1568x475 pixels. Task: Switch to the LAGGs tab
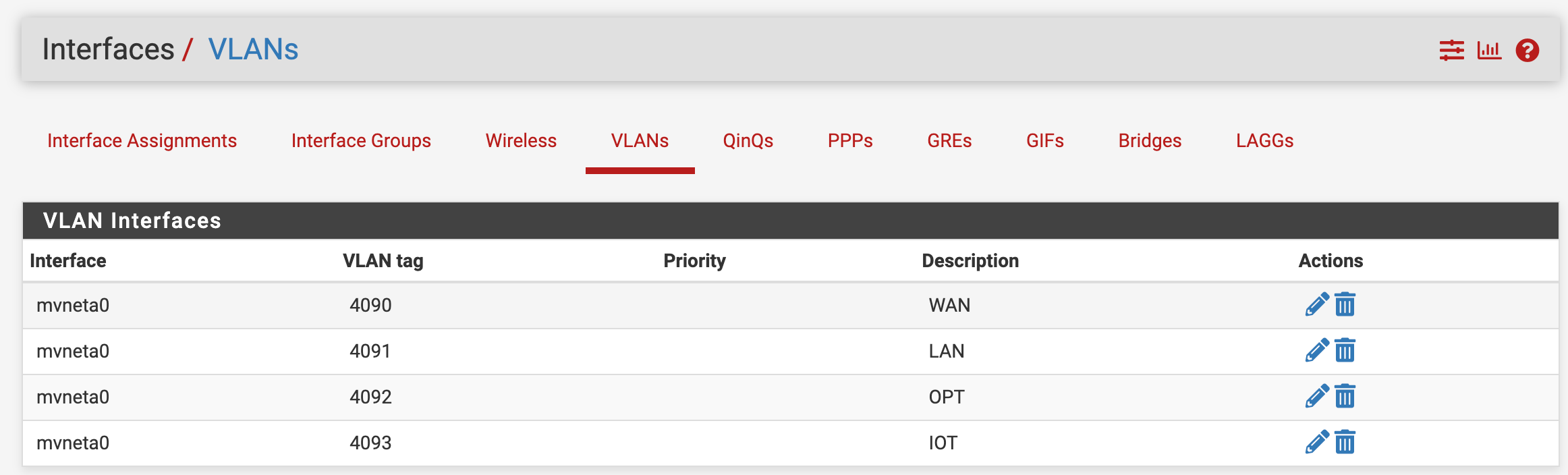tap(1264, 140)
